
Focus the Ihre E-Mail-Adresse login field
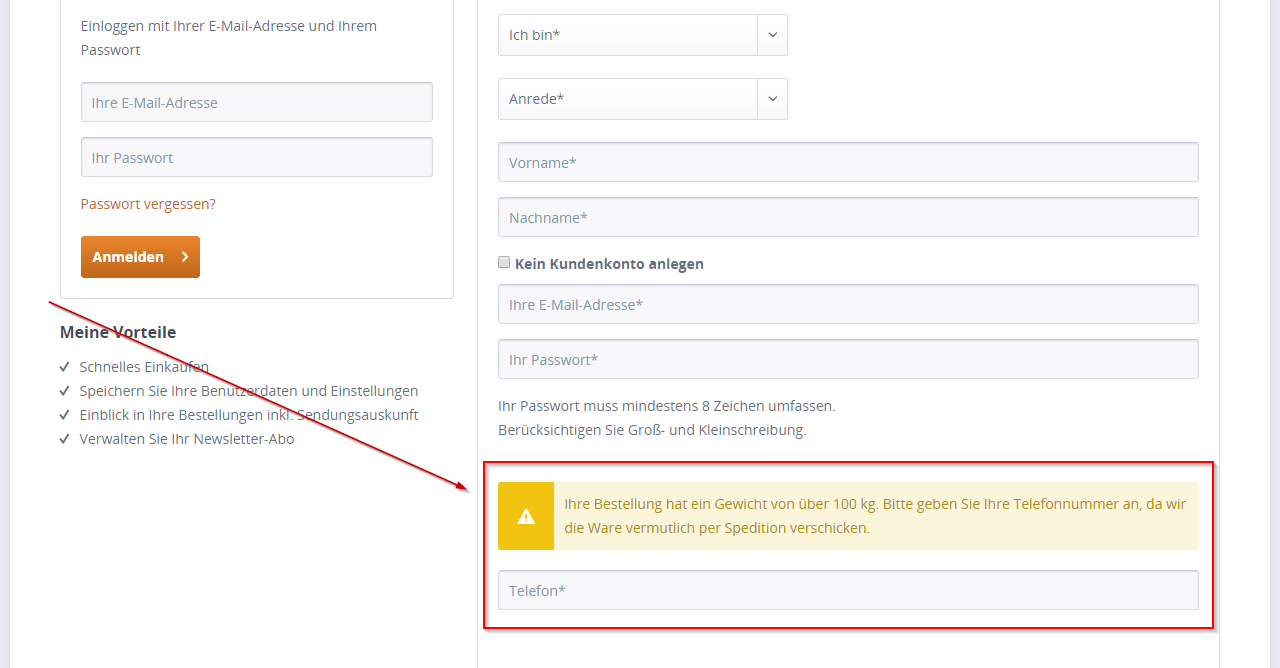point(257,102)
